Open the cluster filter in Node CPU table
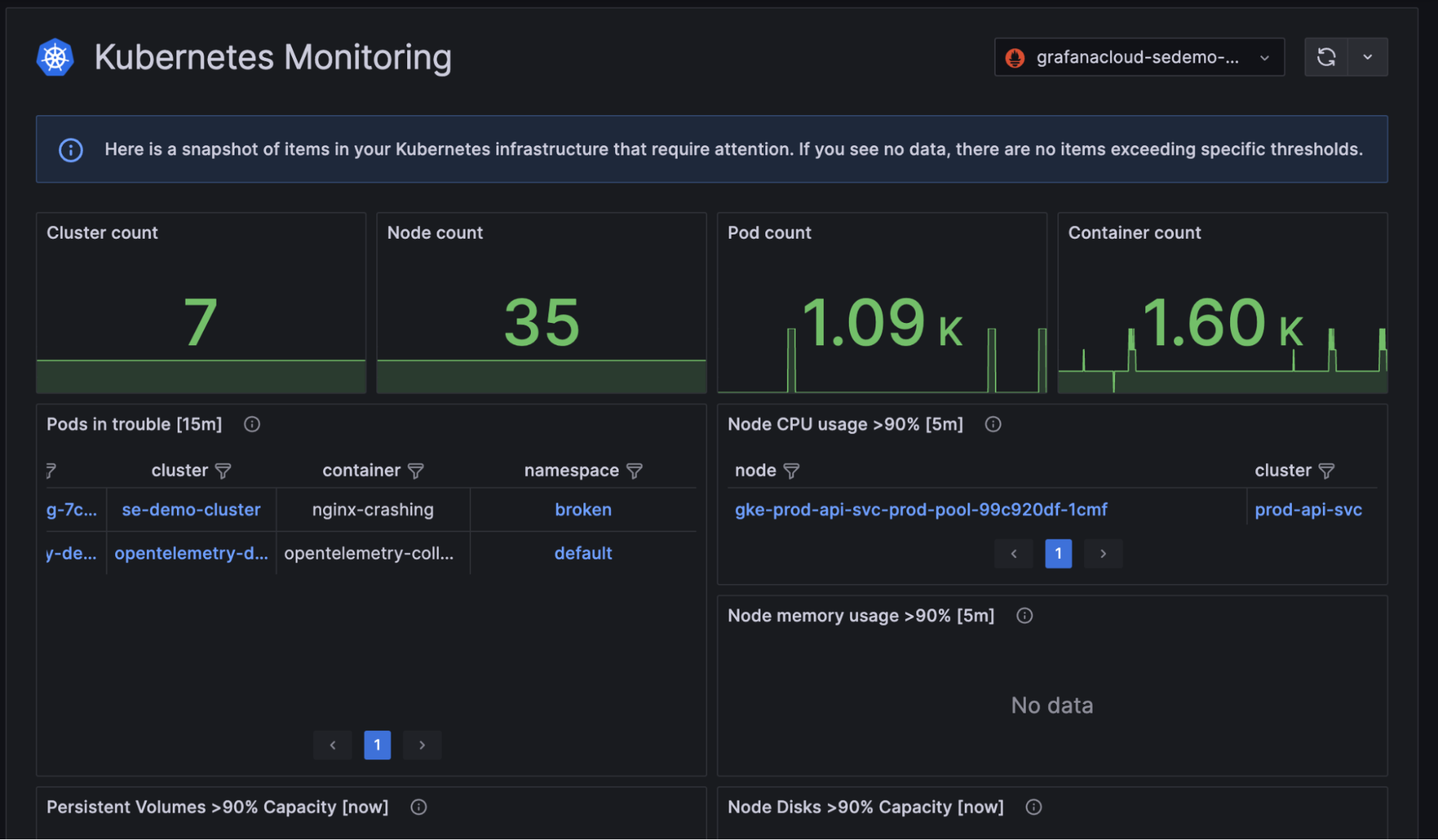 point(1327,471)
